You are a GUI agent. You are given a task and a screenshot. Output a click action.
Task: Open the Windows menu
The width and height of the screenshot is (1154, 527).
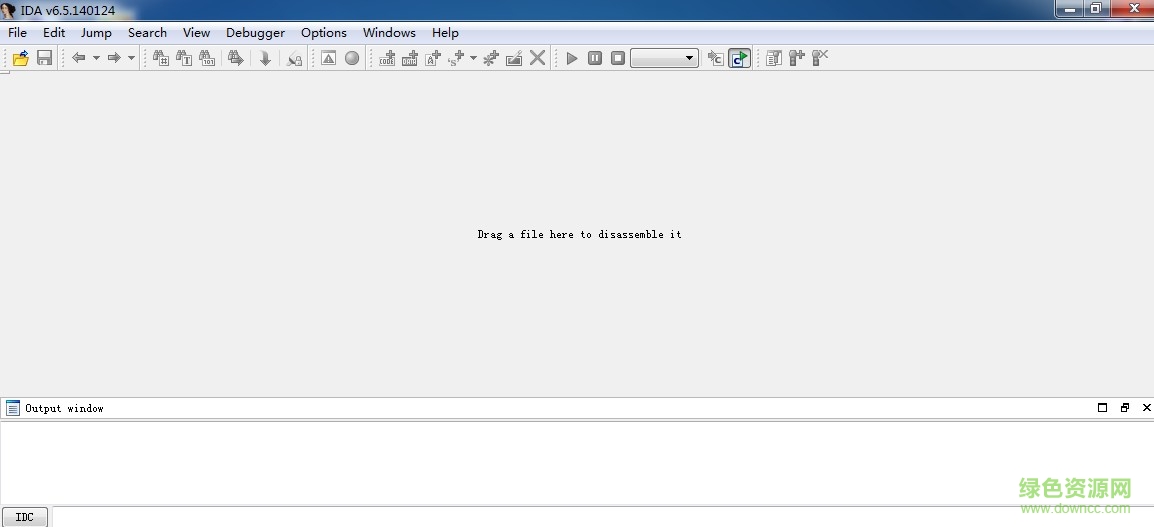pos(389,32)
